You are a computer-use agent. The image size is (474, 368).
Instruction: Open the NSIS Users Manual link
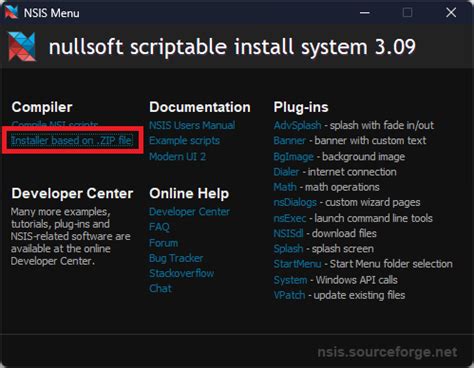click(192, 125)
